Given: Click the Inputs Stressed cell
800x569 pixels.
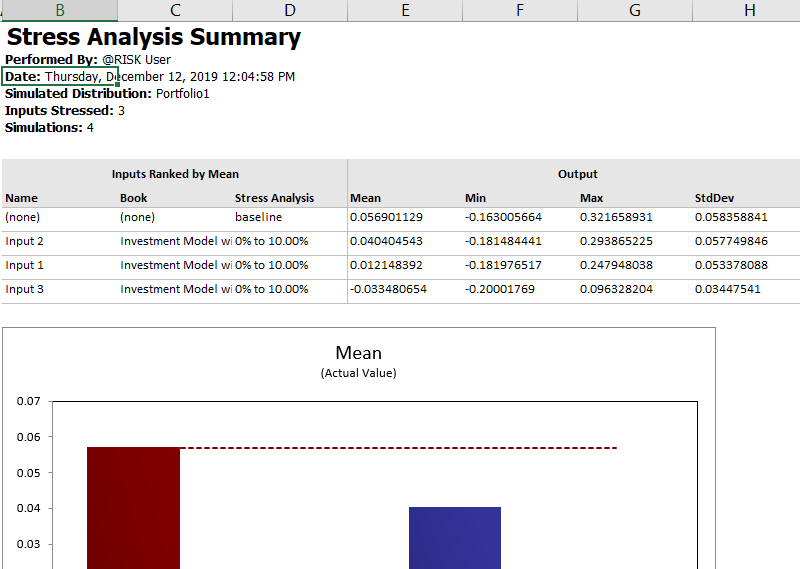Looking at the screenshot, I should click(x=65, y=111).
